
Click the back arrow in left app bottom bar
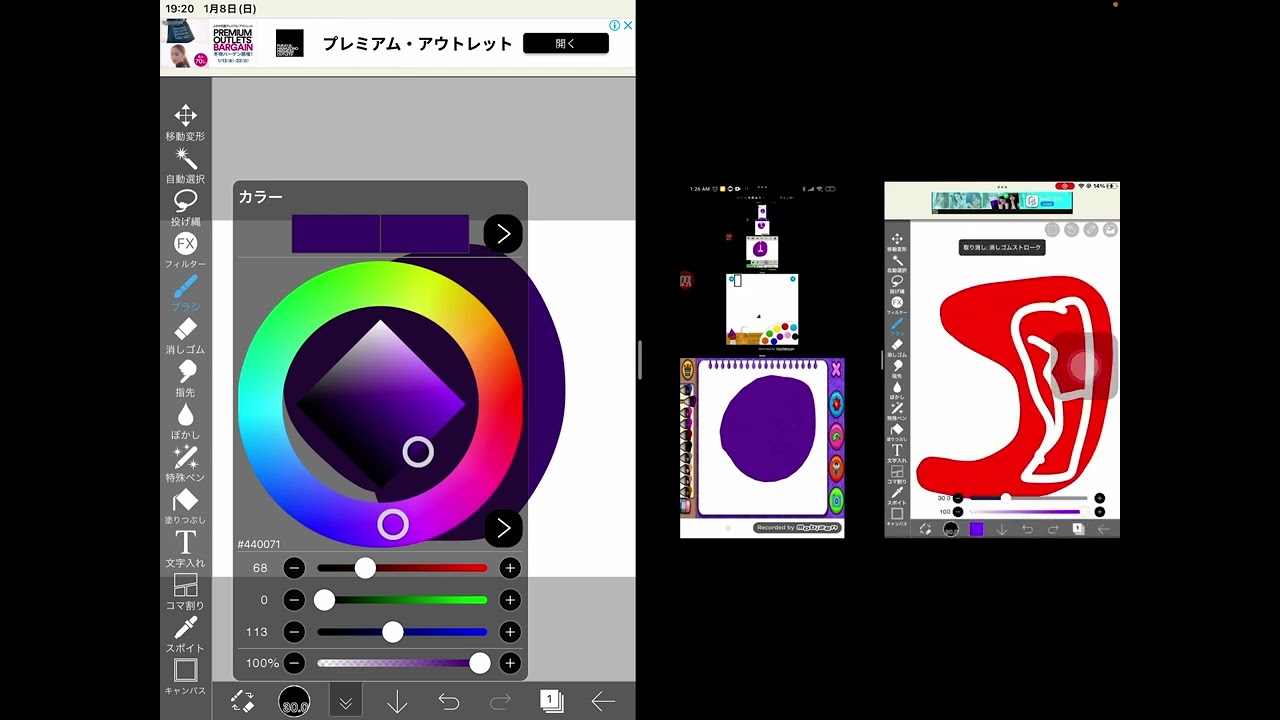(x=603, y=702)
